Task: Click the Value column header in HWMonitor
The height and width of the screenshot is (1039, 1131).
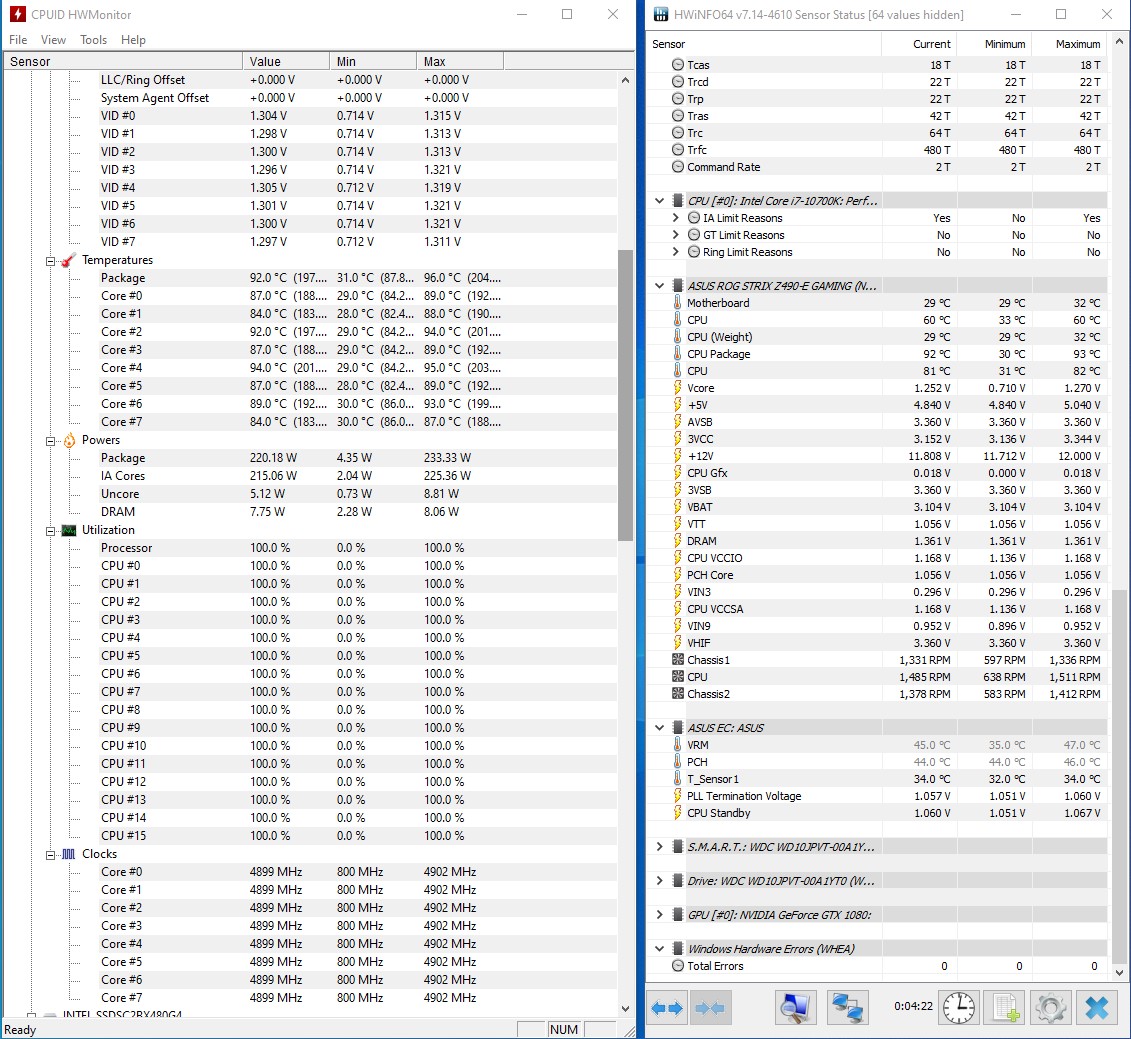Action: pos(286,61)
